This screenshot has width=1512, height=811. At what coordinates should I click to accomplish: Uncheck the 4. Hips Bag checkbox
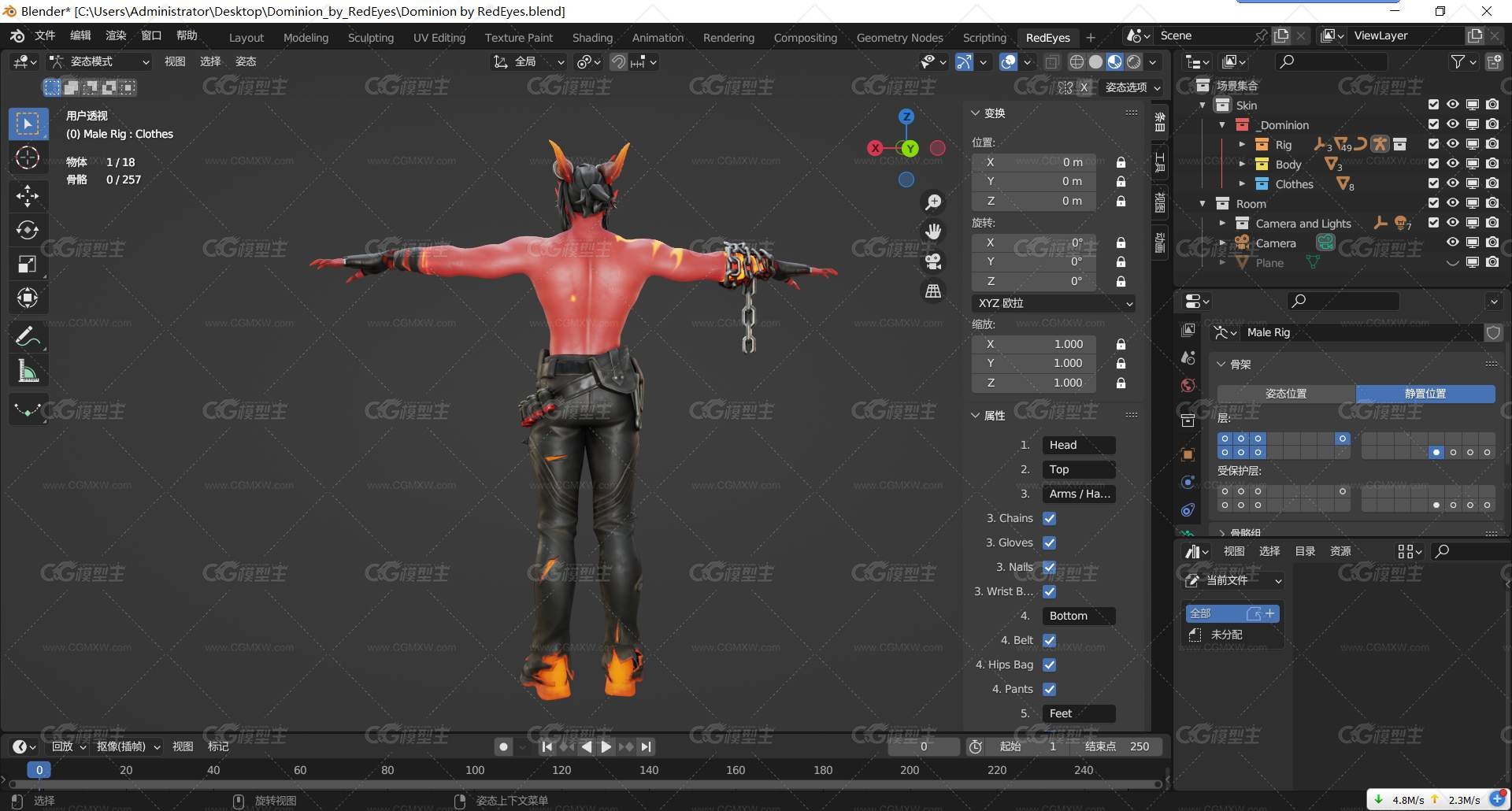click(x=1050, y=665)
